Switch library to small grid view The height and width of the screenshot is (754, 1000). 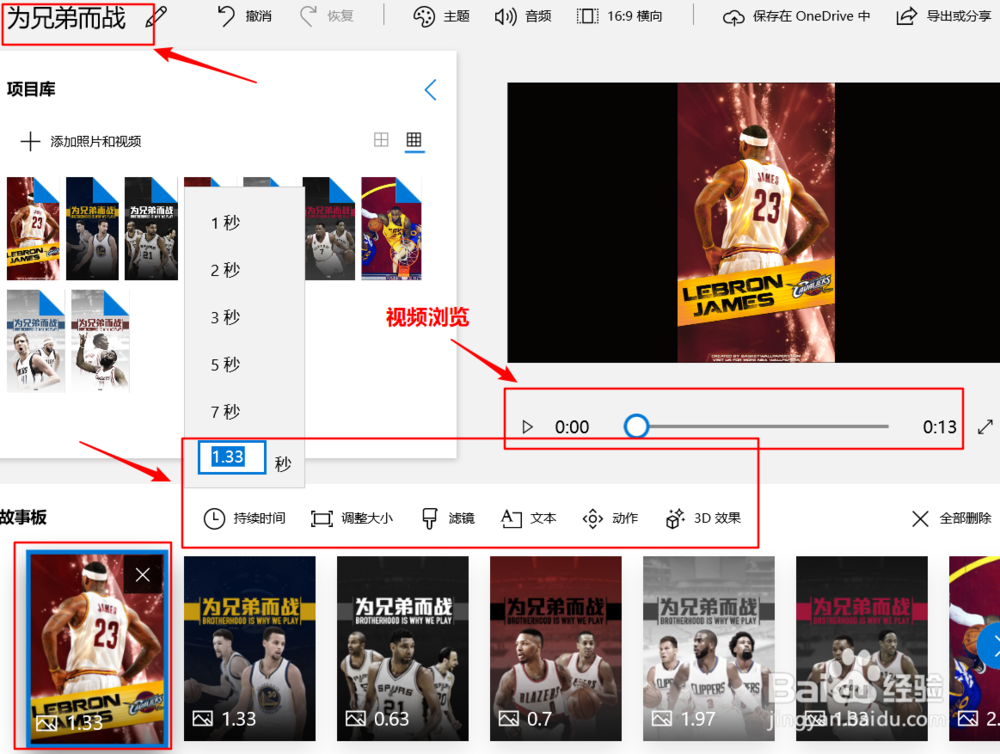pos(414,140)
